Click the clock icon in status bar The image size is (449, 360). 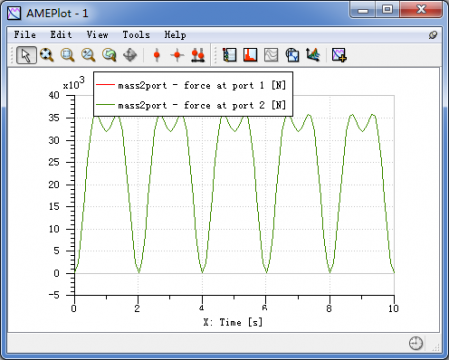(416, 343)
